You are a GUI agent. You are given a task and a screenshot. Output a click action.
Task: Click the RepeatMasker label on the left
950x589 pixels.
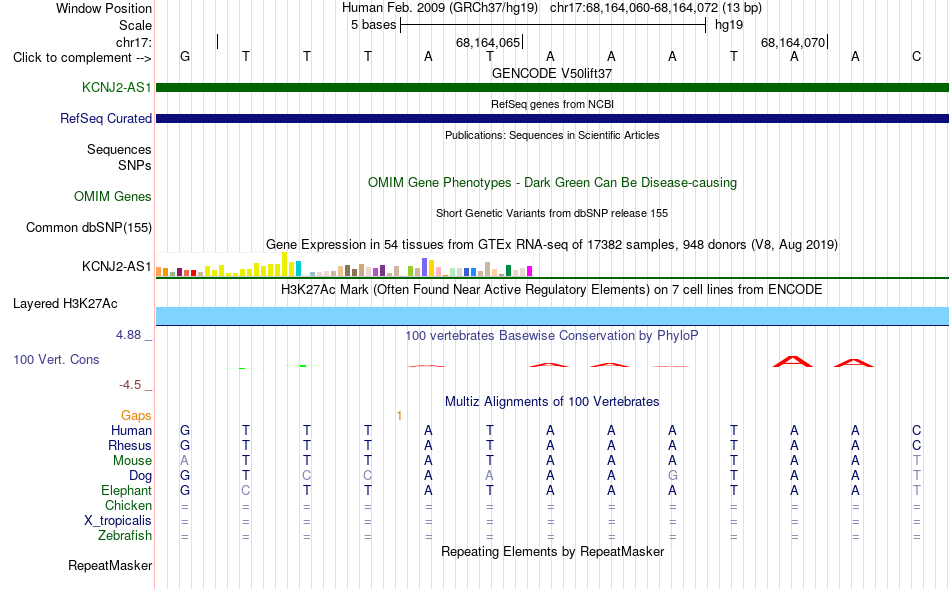pos(110,565)
